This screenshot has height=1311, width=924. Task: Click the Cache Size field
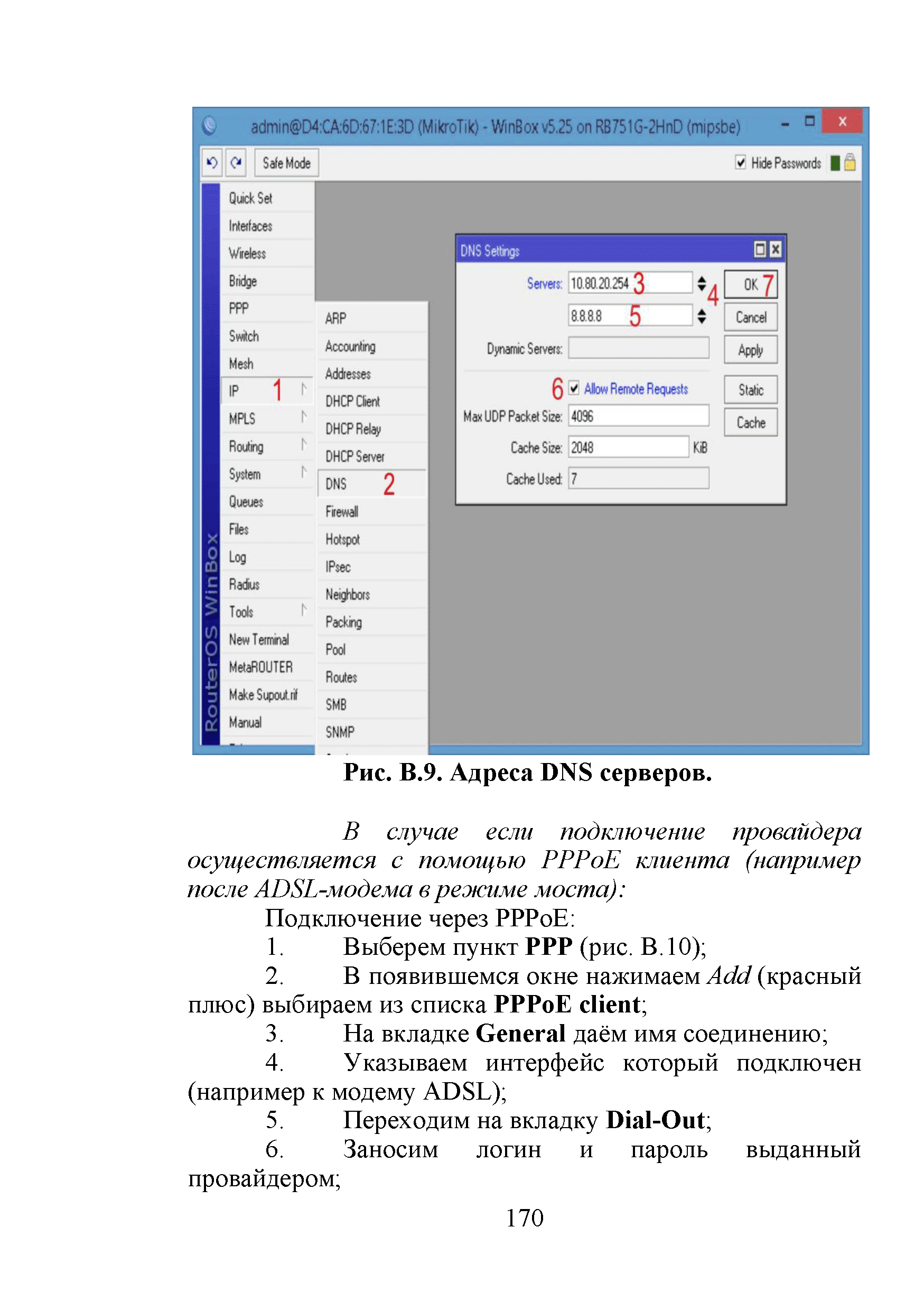point(628,448)
